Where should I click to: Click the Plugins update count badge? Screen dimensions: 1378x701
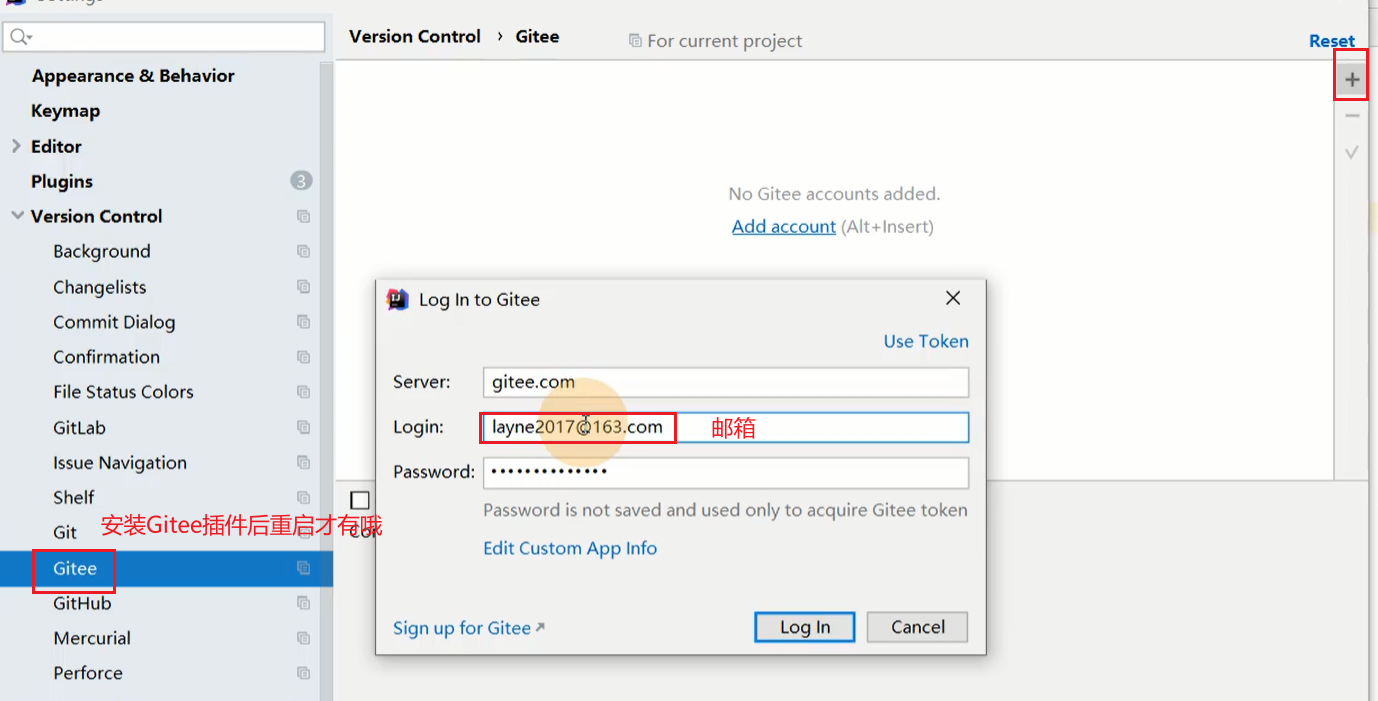(x=301, y=181)
